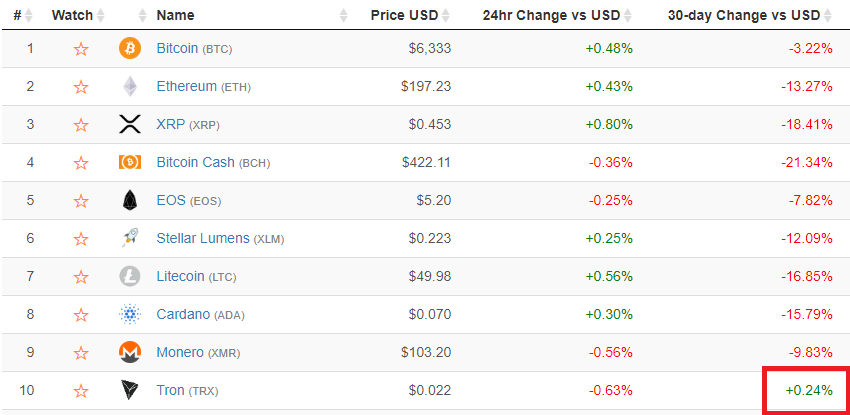
Task: Click the Stellar Lumens rocket icon
Action: point(130,238)
